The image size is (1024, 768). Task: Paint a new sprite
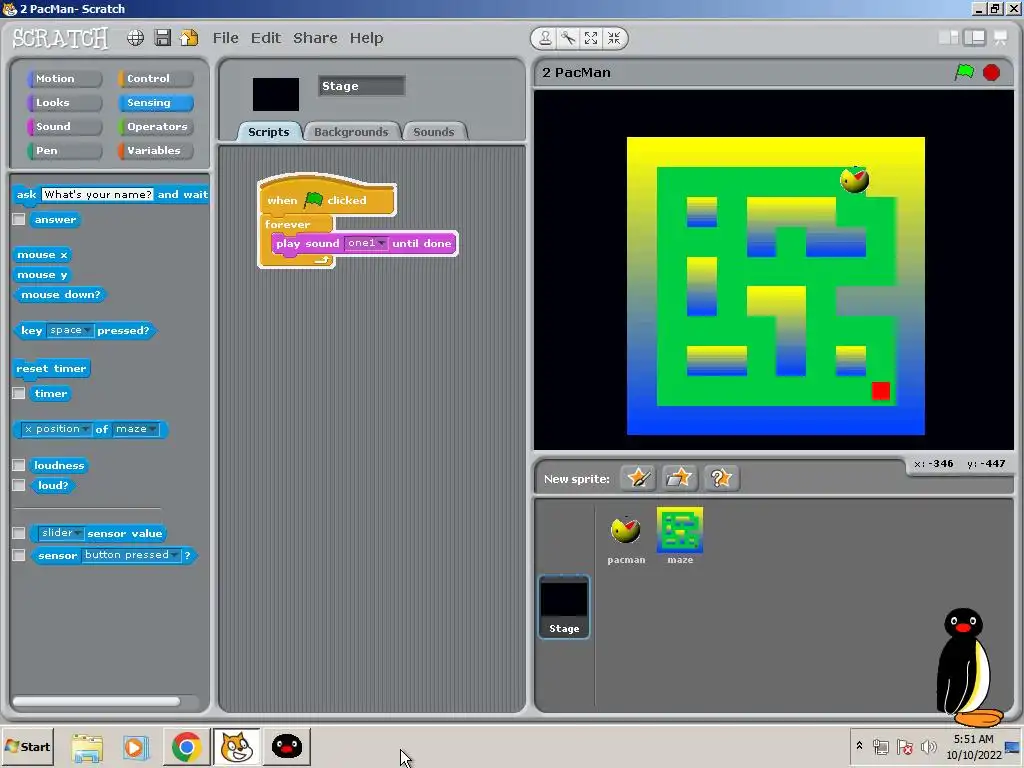[x=638, y=478]
